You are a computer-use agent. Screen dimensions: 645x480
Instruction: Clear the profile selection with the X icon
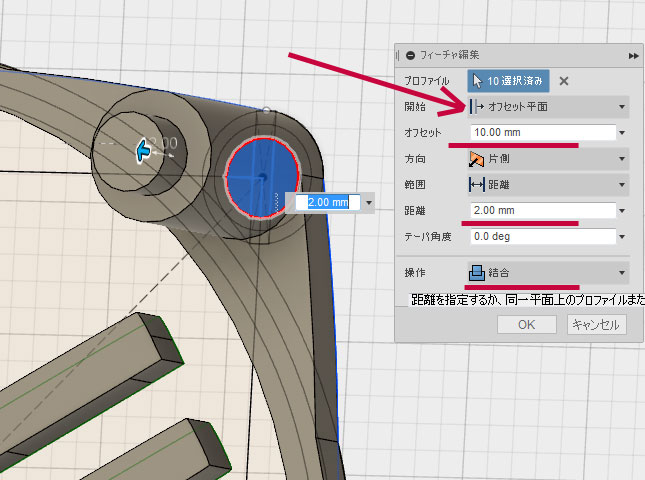click(x=564, y=81)
